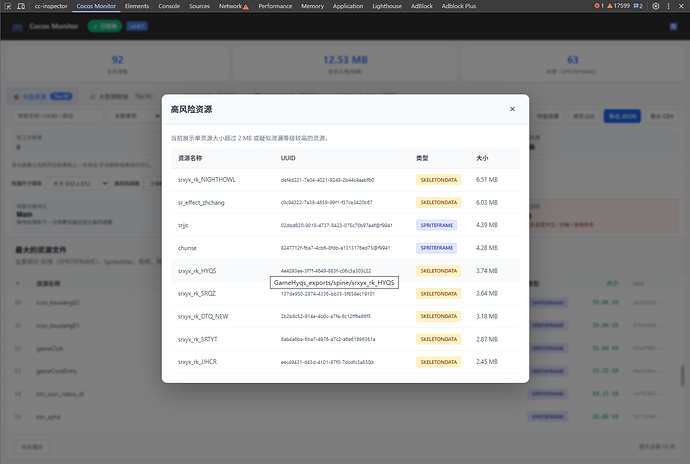Click the UUID column header in dialog
The image size is (690, 464).
288,158
